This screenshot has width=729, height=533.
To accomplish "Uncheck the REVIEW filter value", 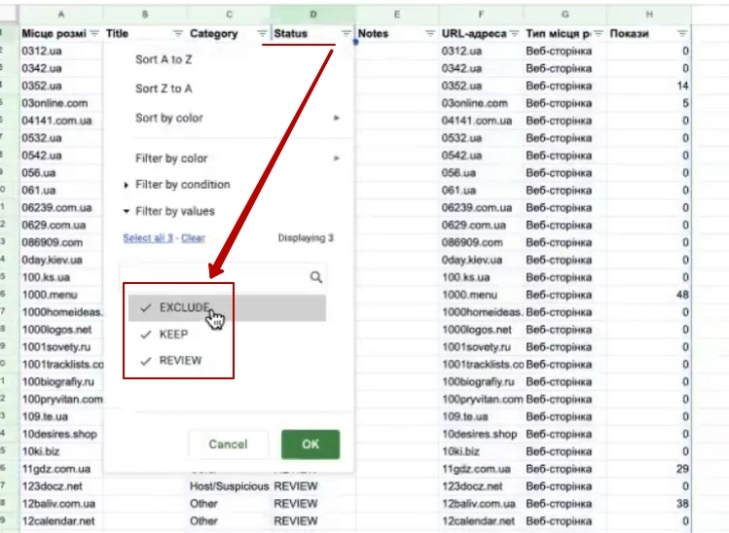I will point(146,361).
